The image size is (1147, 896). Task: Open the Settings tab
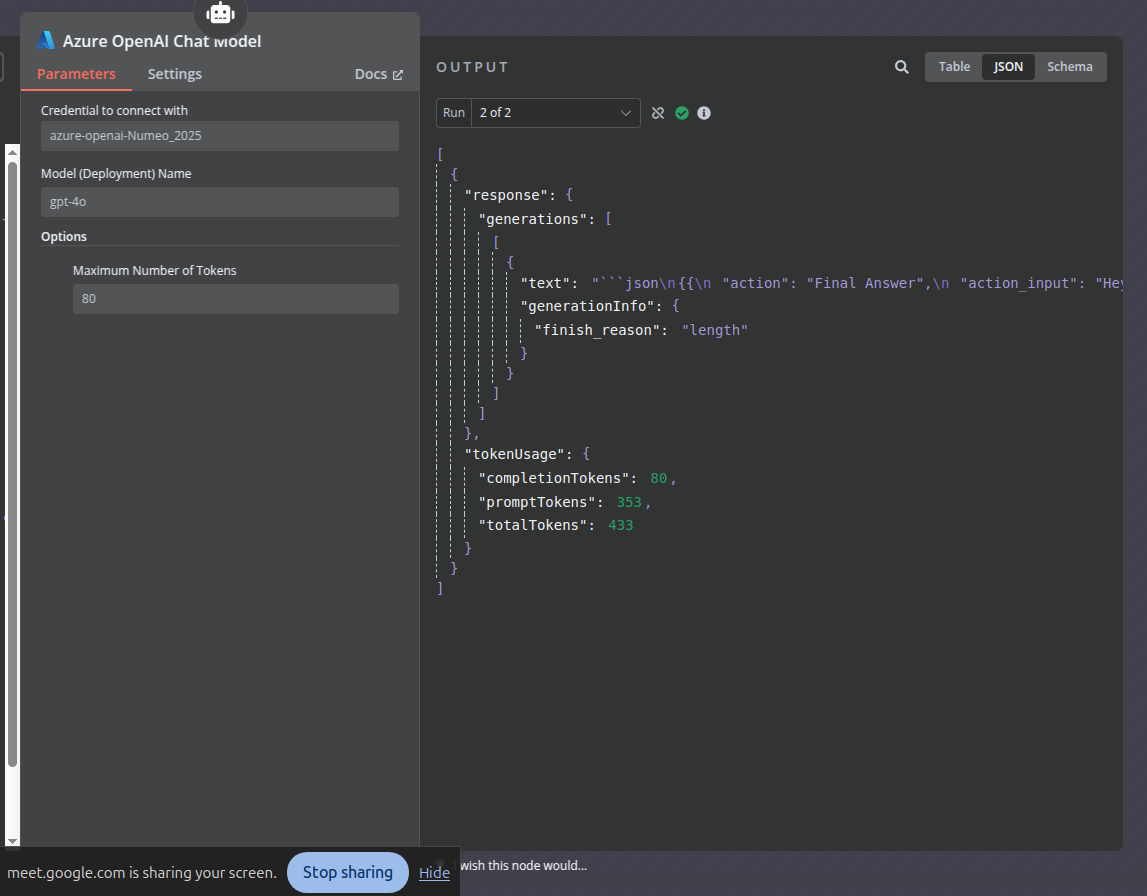click(175, 74)
